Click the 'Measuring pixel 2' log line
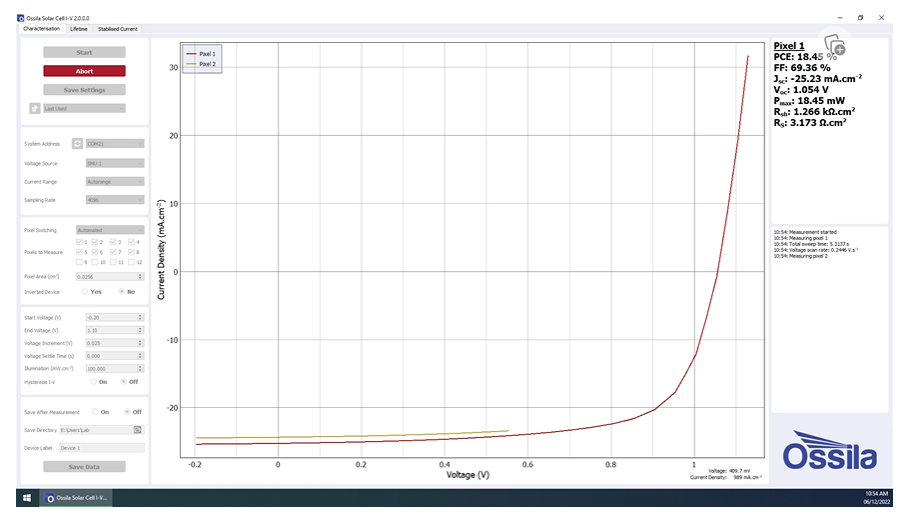 click(x=800, y=256)
